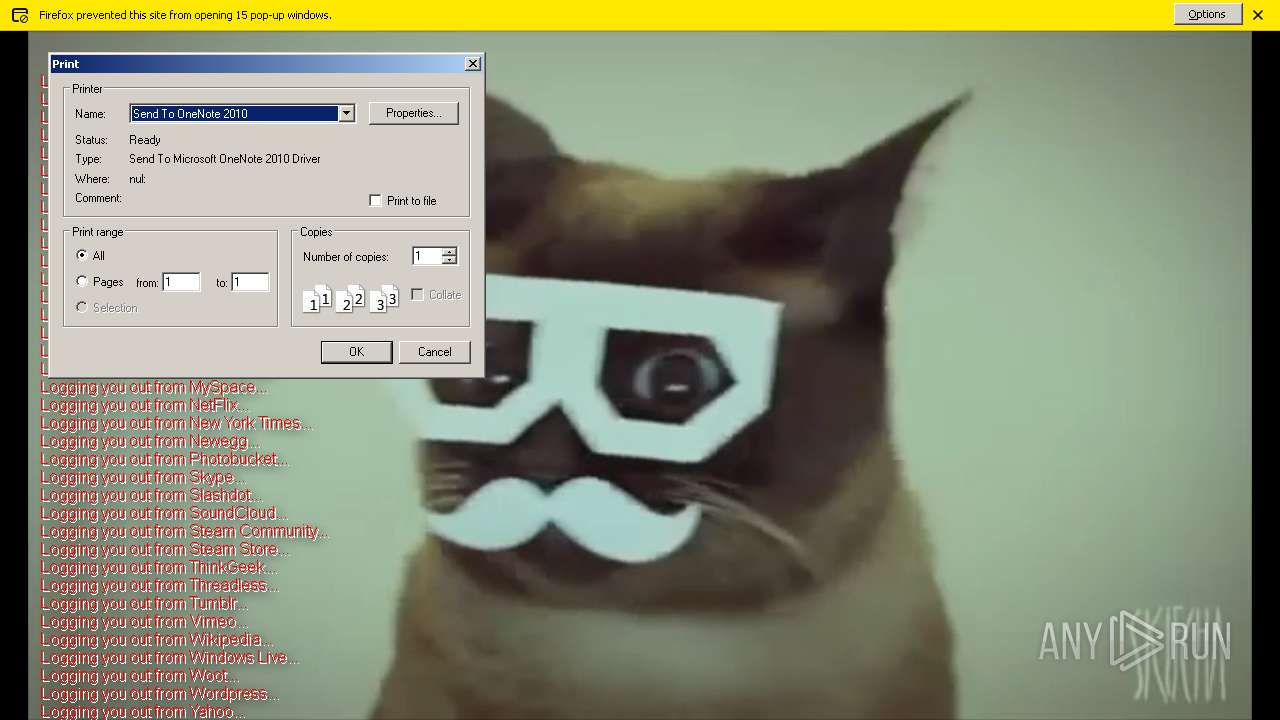
Task: Click 'Logging you out from Windows Live...'
Action: (170, 657)
